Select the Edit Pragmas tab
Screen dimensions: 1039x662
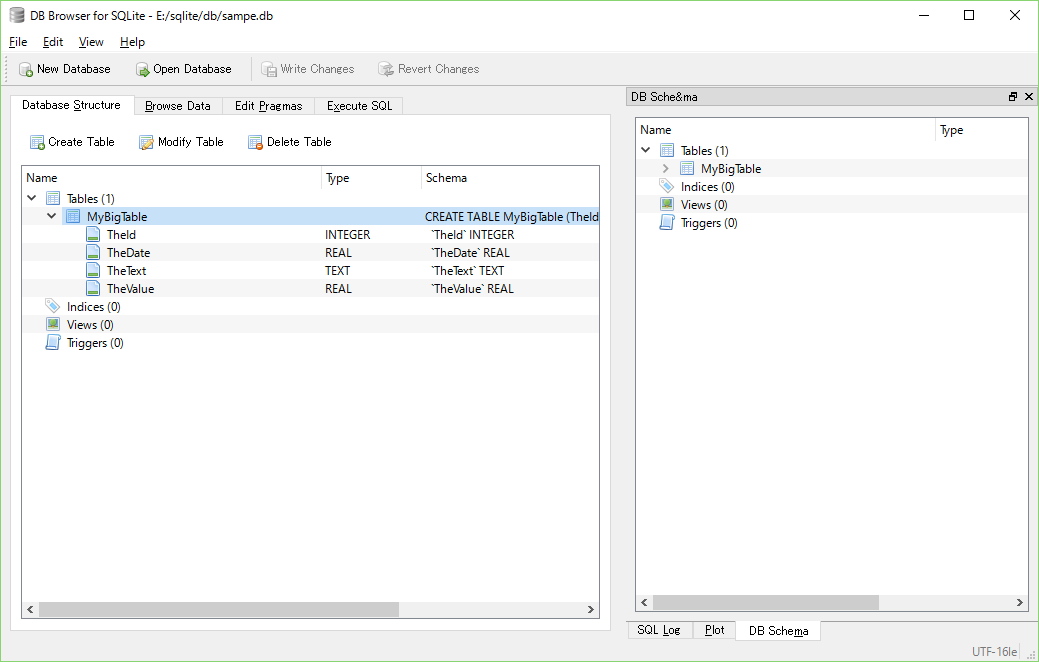pyautogui.click(x=268, y=105)
